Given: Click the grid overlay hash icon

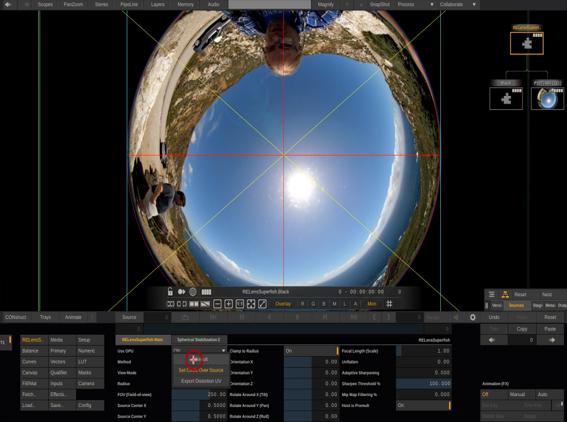Looking at the screenshot, I should (x=389, y=304).
